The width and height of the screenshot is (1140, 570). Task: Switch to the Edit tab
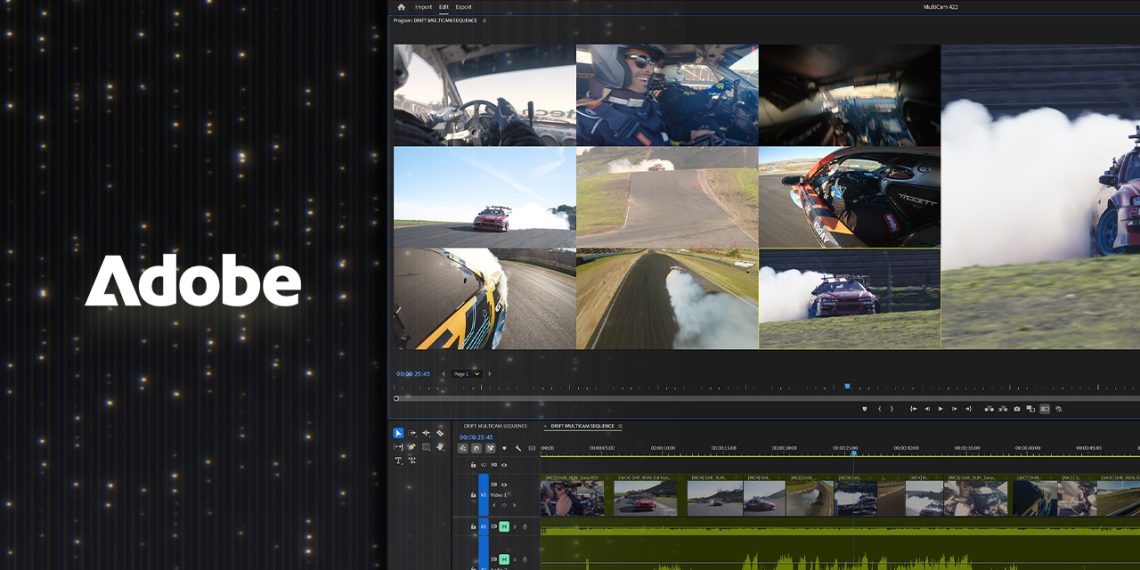pos(443,7)
